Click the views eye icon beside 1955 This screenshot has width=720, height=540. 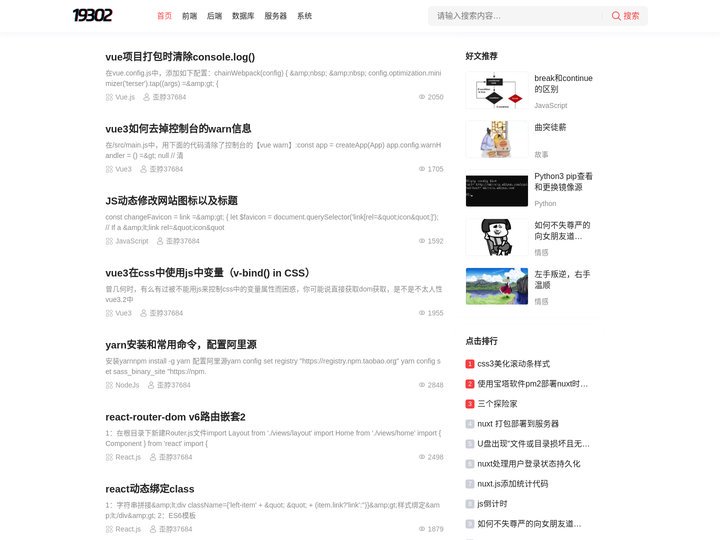pyautogui.click(x=422, y=313)
